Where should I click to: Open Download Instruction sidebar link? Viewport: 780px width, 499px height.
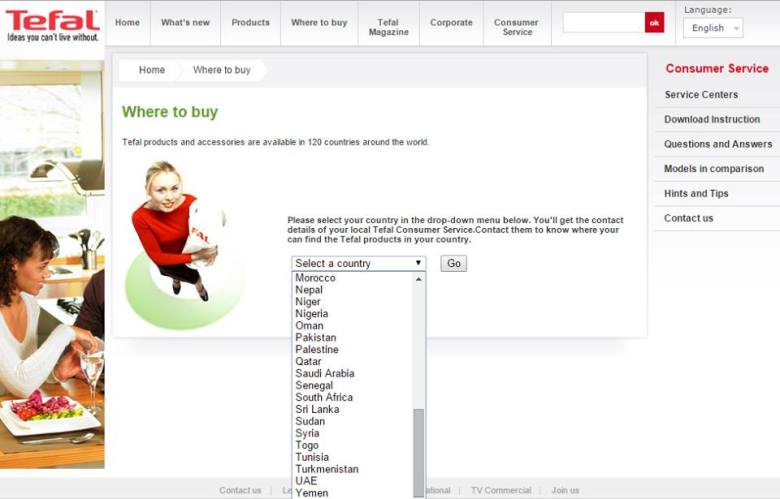point(712,119)
